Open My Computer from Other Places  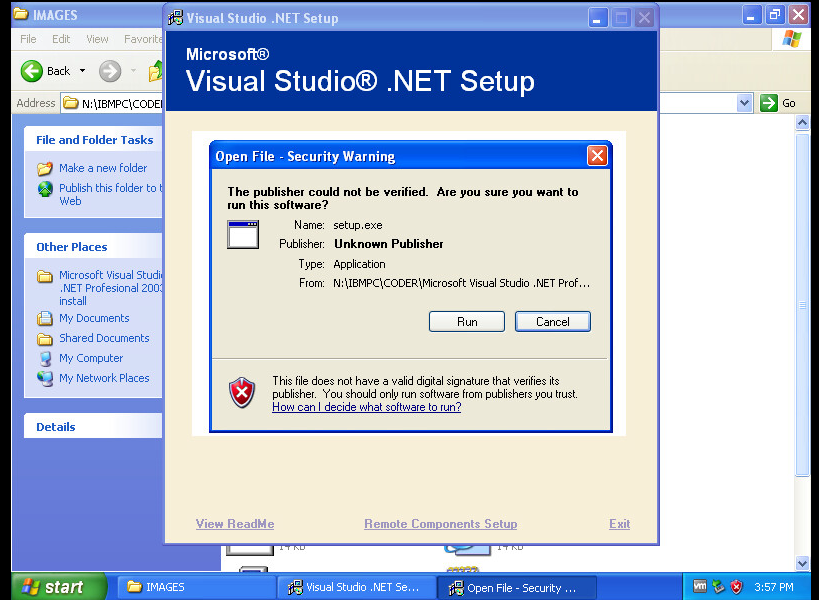tap(91, 358)
